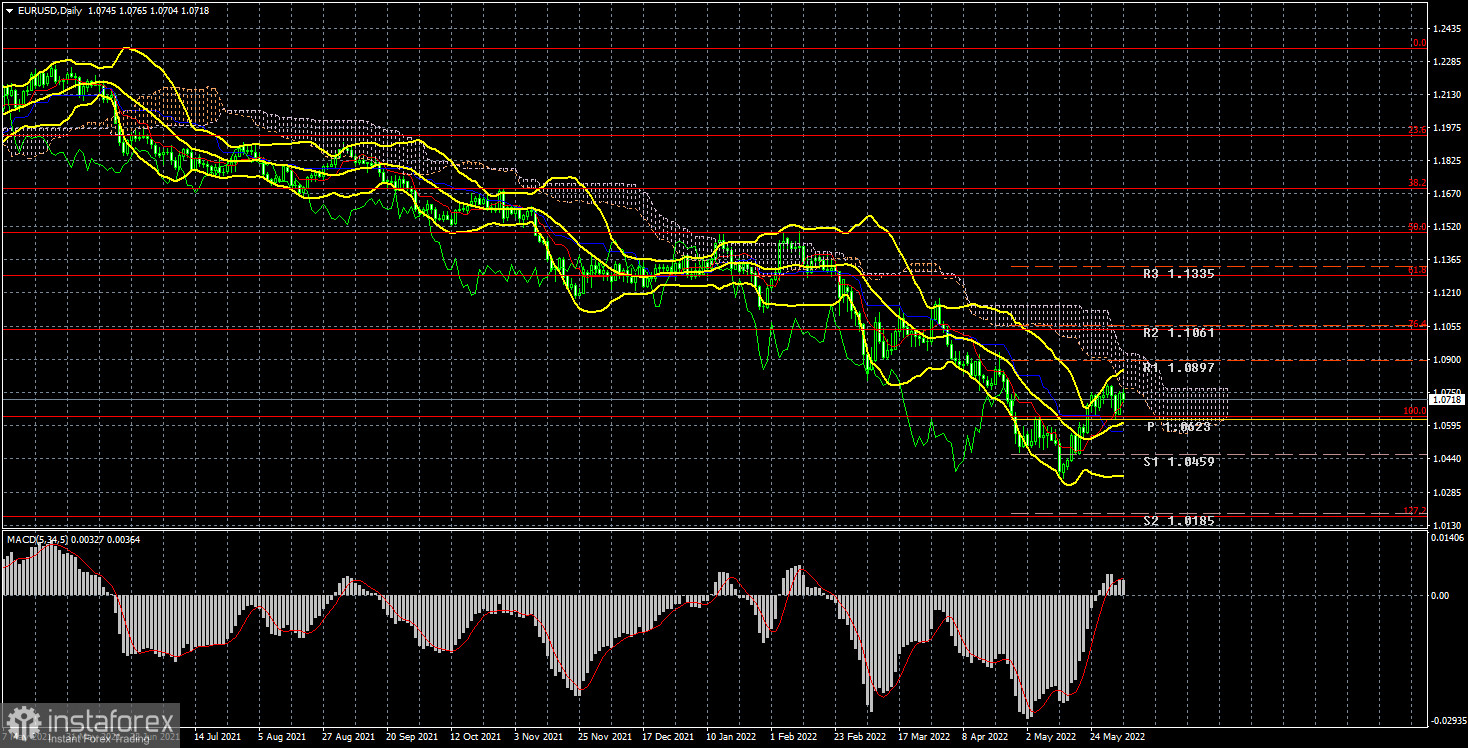Click the 1.2435 price axis value
This screenshot has width=1468, height=748.
1446,29
